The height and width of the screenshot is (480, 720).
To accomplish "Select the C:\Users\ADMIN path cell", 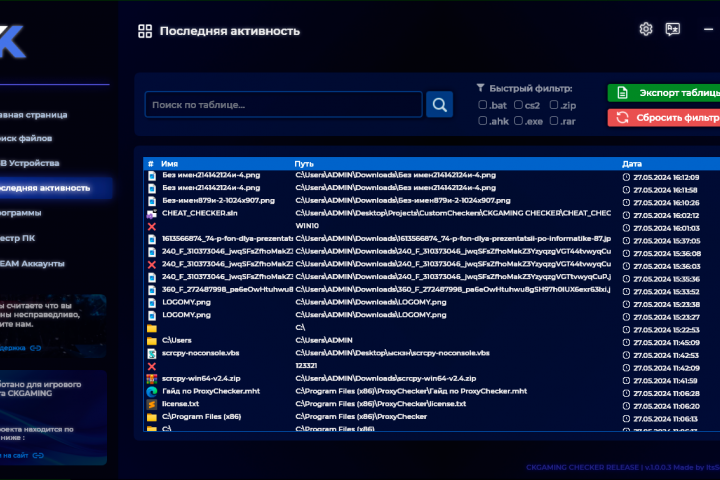I will click(324, 340).
